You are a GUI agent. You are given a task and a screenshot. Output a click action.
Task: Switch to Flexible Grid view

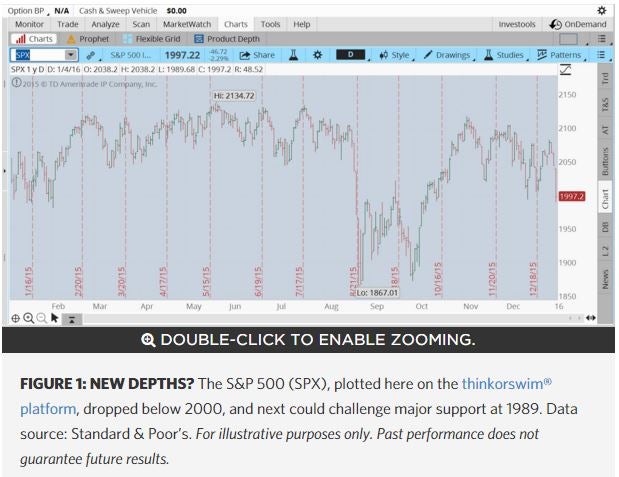151,39
